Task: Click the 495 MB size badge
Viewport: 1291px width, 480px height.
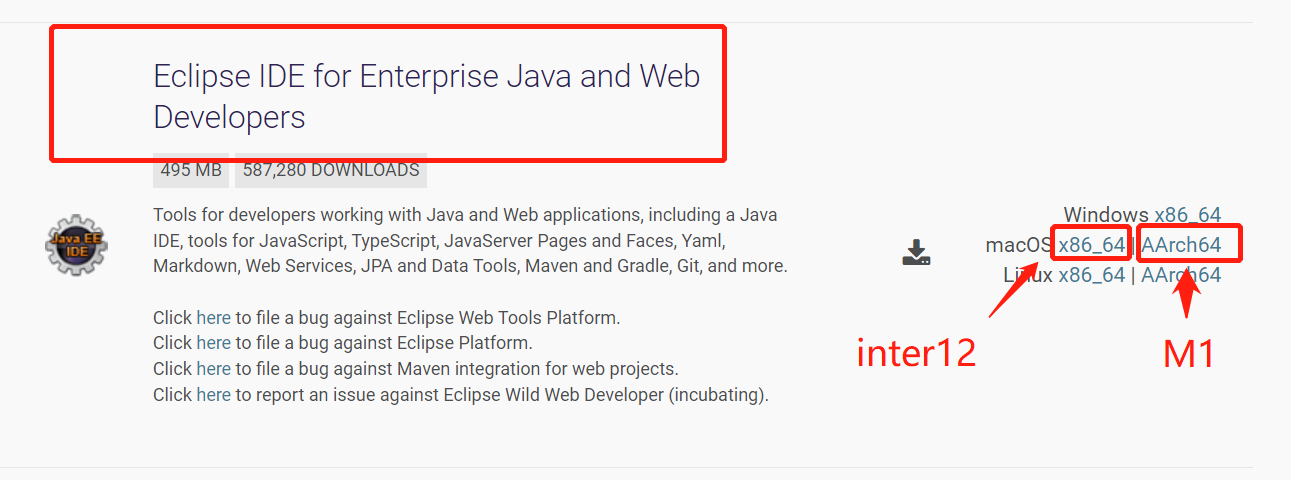Action: coord(191,170)
